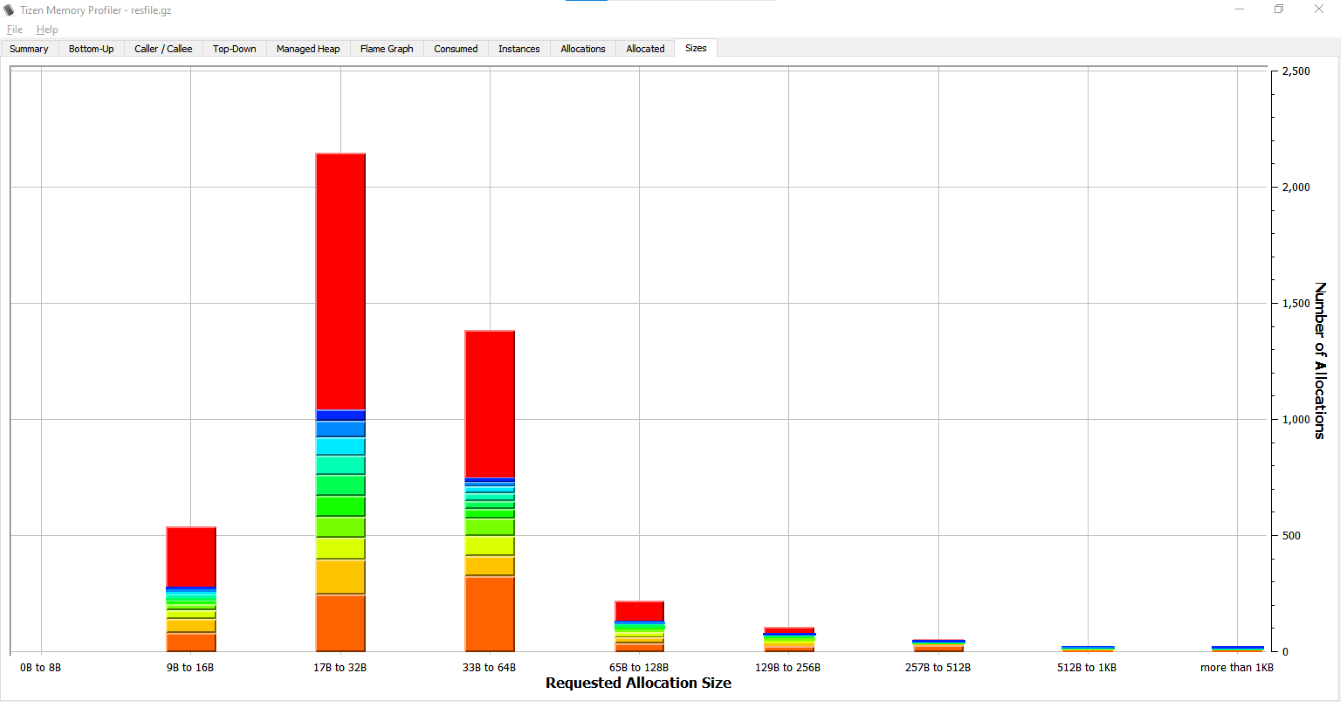Switch to the Summary tab
Image resolution: width=1341 pixels, height=702 pixels.
(28, 48)
